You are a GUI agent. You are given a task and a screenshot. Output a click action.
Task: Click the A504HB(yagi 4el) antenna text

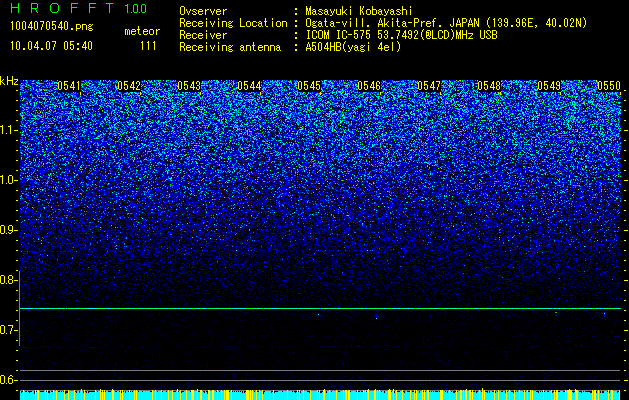[x=353, y=47]
